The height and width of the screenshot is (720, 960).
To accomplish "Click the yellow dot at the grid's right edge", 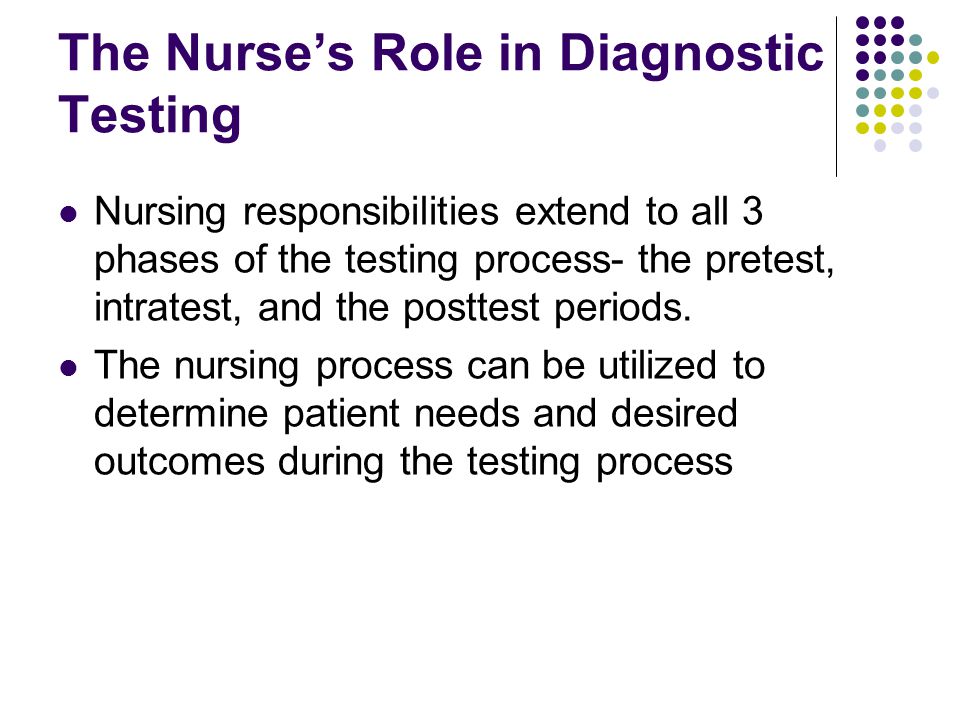I will coord(932,58).
